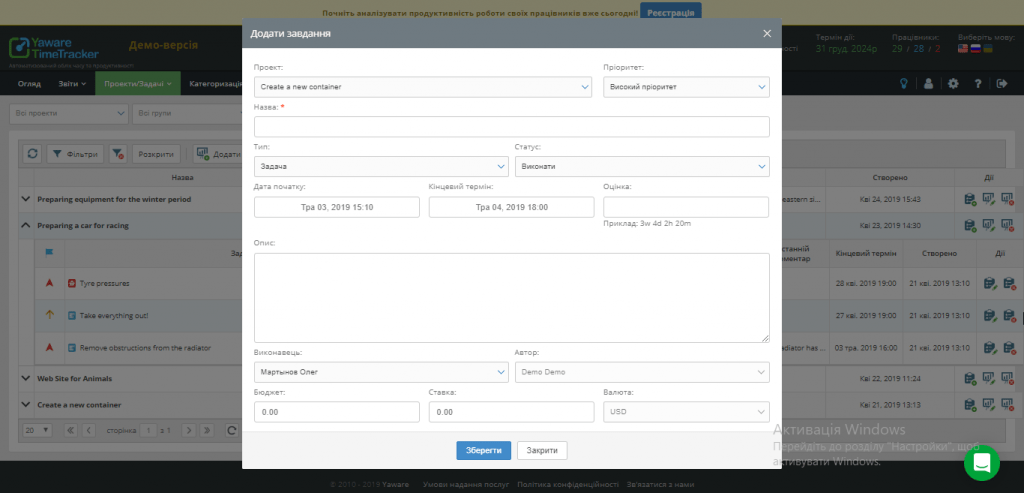Screen dimensions: 1024x493
Task: Expand the Статус dropdown
Action: [641, 166]
